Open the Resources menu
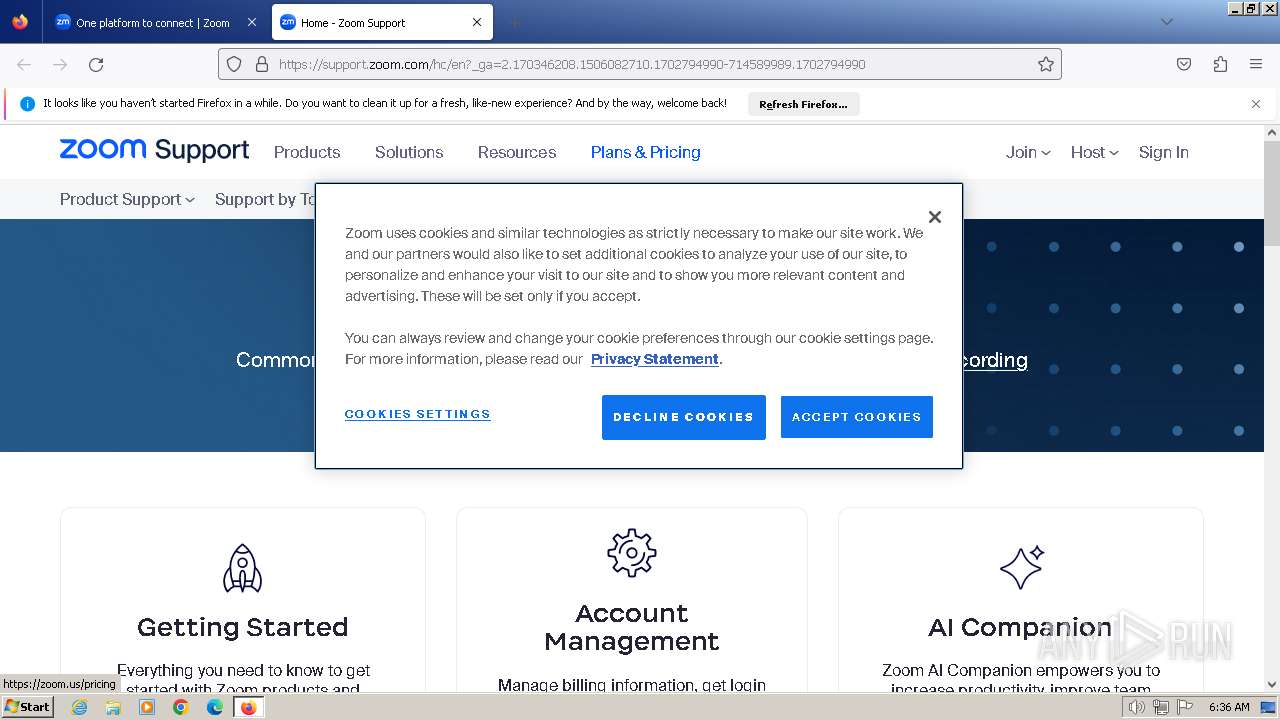The width and height of the screenshot is (1280, 720). [517, 152]
